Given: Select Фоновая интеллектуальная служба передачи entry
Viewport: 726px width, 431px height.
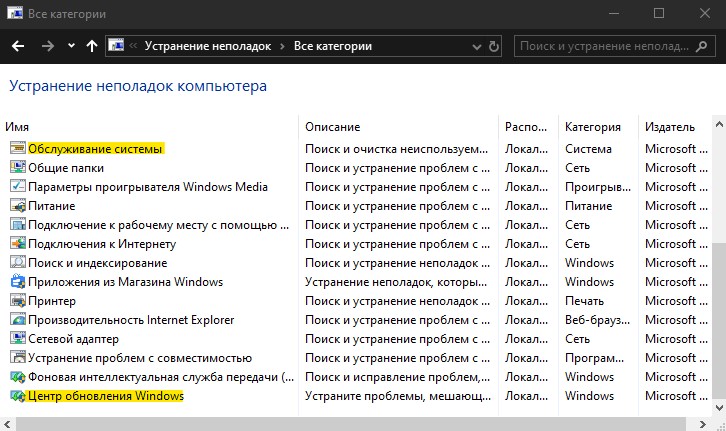Looking at the screenshot, I should [161, 377].
